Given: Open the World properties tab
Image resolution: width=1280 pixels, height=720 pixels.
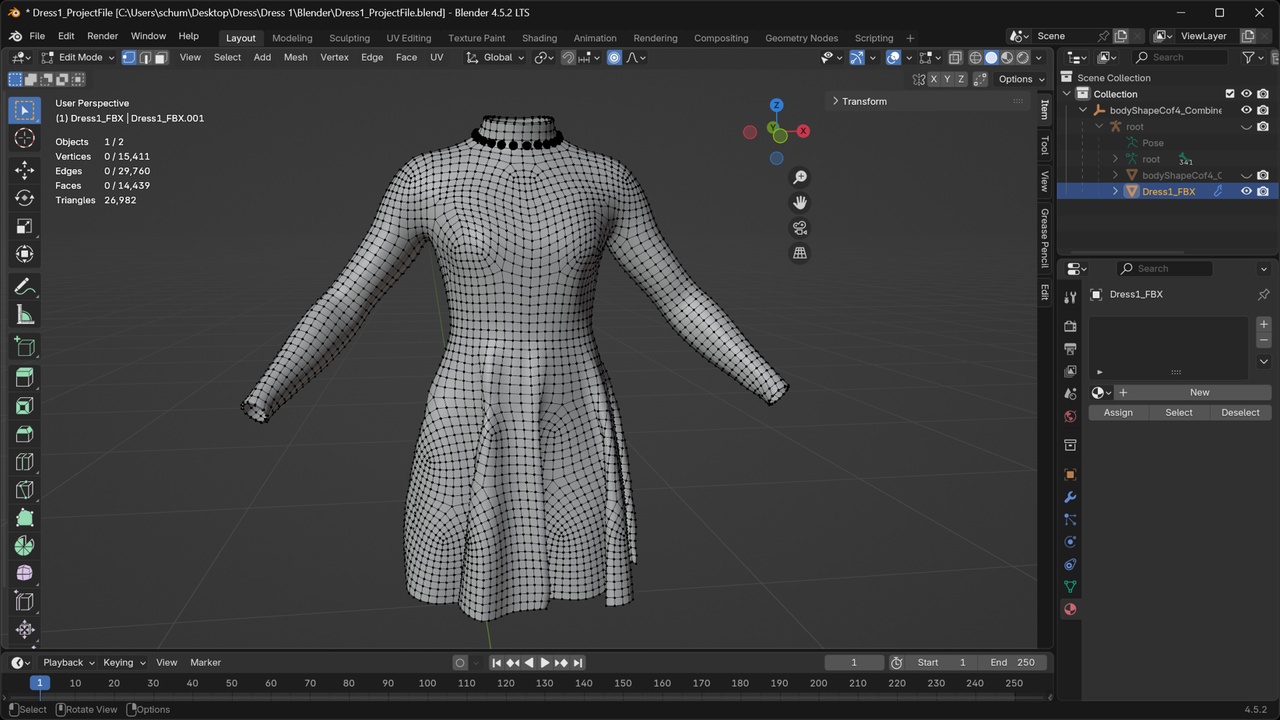Looking at the screenshot, I should click(1070, 416).
